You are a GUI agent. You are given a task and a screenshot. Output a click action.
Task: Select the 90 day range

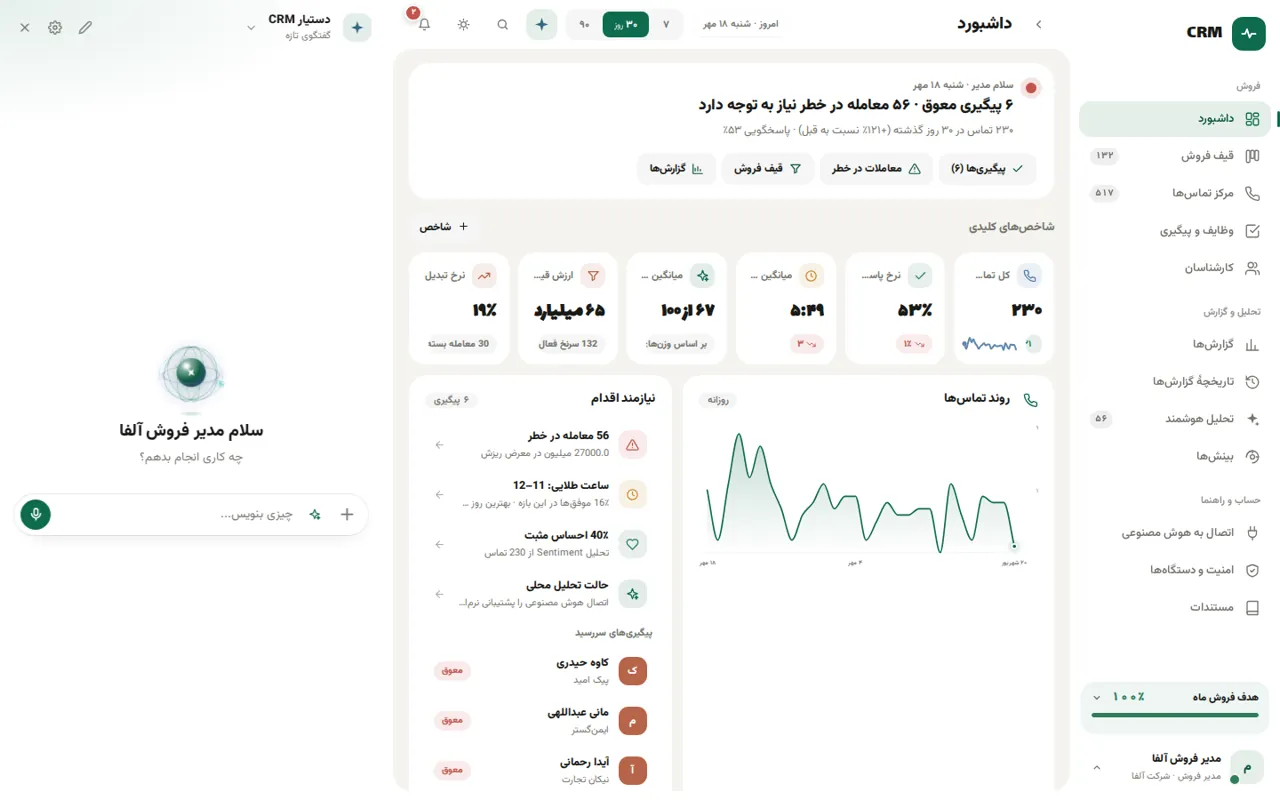(x=584, y=24)
